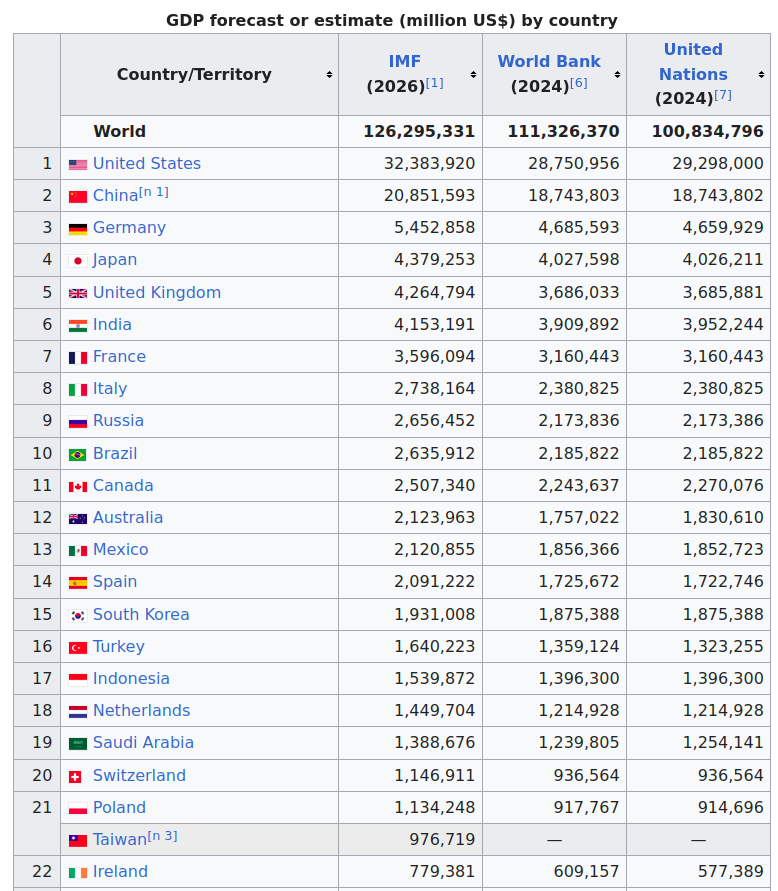Select United States IMF value 32,383,920
The width and height of the screenshot is (778, 891).
[x=429, y=164]
